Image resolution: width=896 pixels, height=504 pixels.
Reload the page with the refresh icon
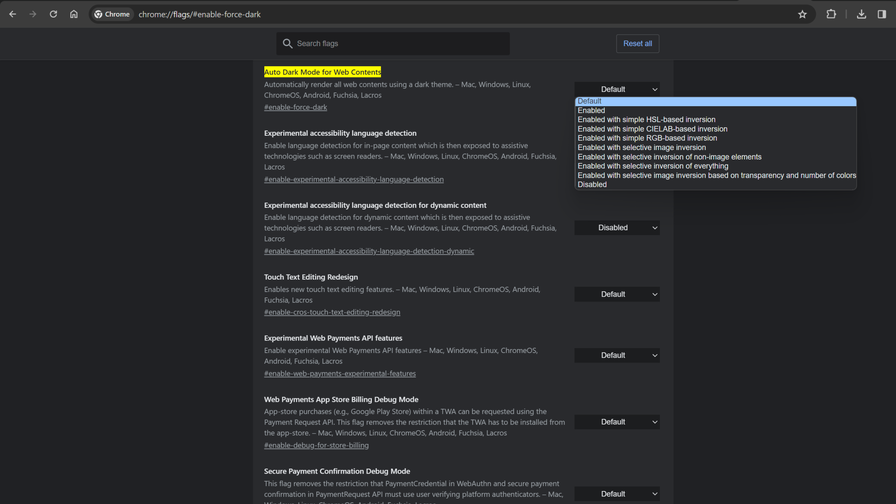coord(53,14)
